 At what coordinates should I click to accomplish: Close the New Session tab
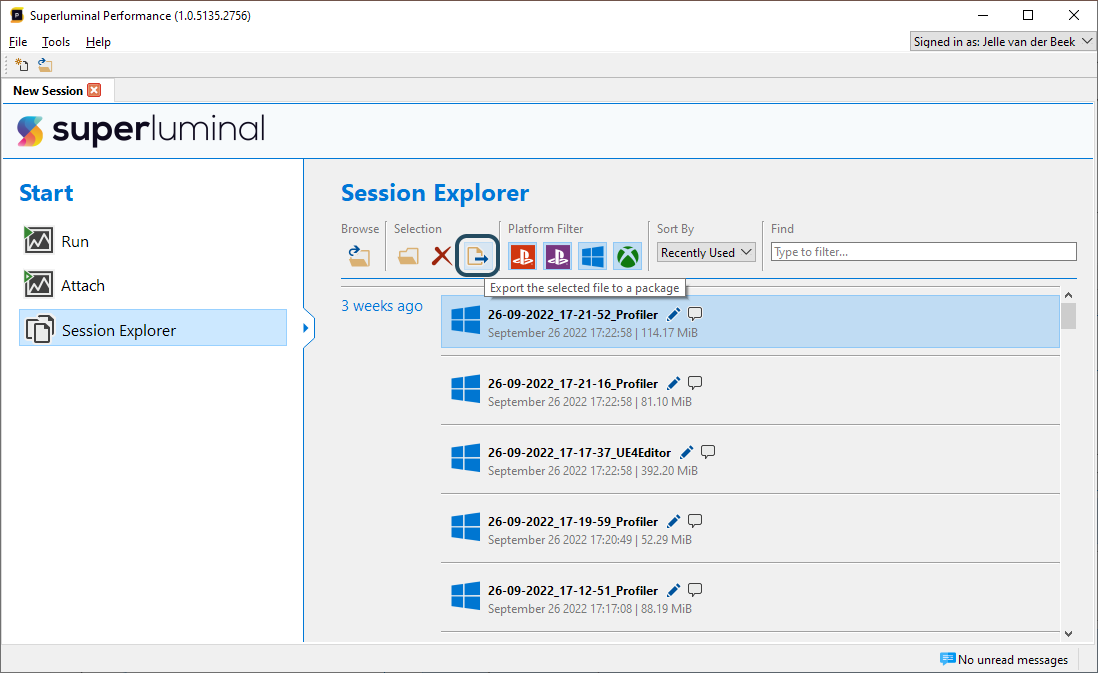(x=94, y=90)
